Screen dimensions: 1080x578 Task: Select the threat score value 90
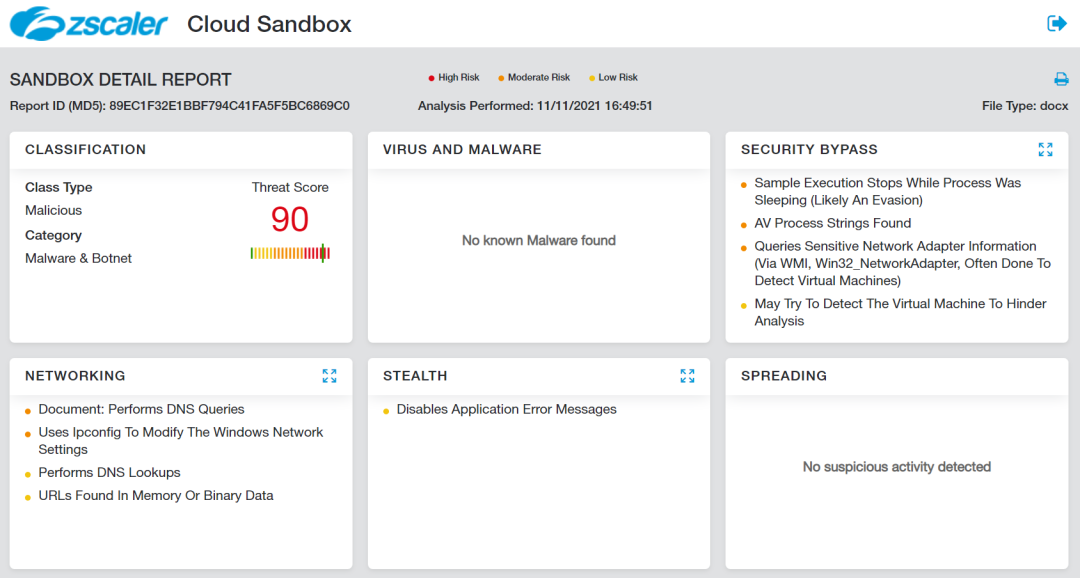pos(290,219)
